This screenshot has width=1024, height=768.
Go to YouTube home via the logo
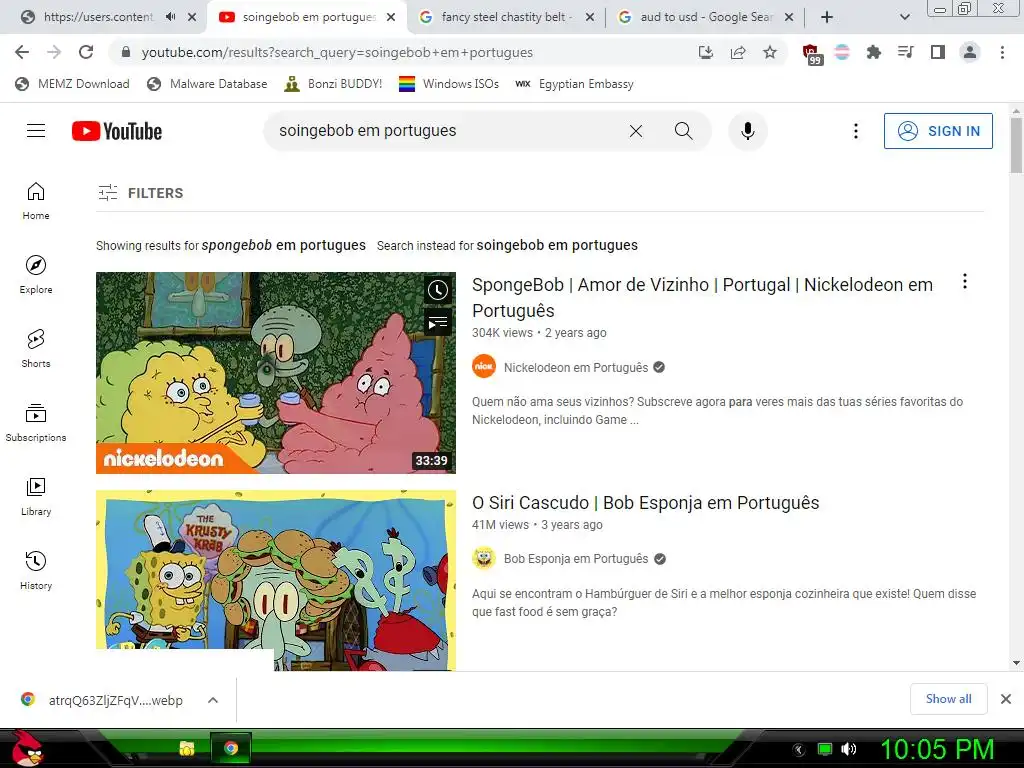pos(117,131)
